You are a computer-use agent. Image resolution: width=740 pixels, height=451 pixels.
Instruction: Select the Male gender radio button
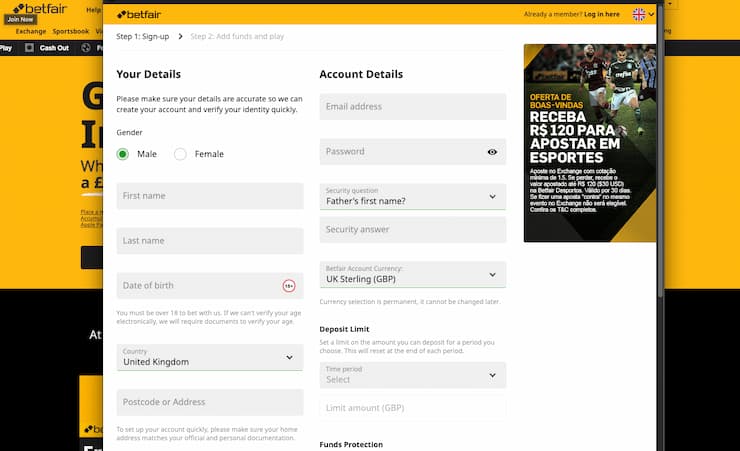[123, 154]
